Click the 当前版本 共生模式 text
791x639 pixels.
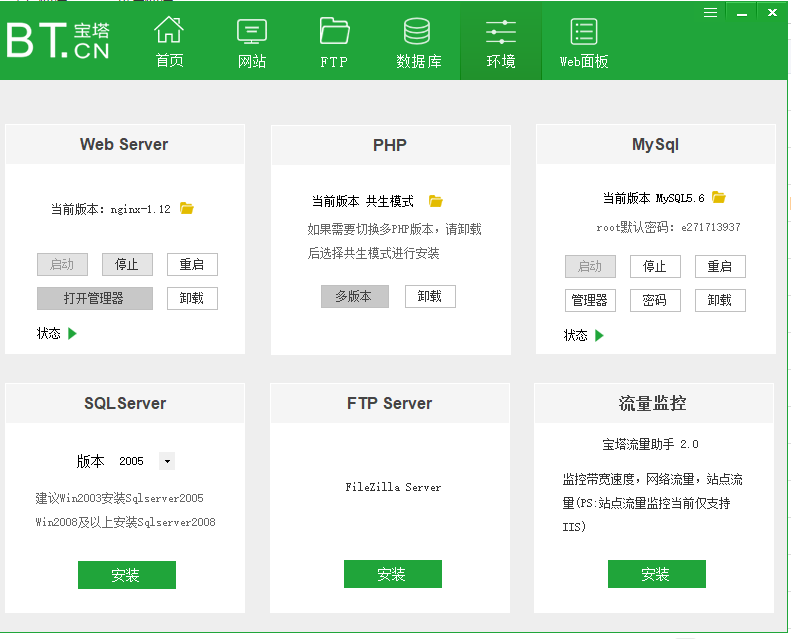(x=363, y=201)
